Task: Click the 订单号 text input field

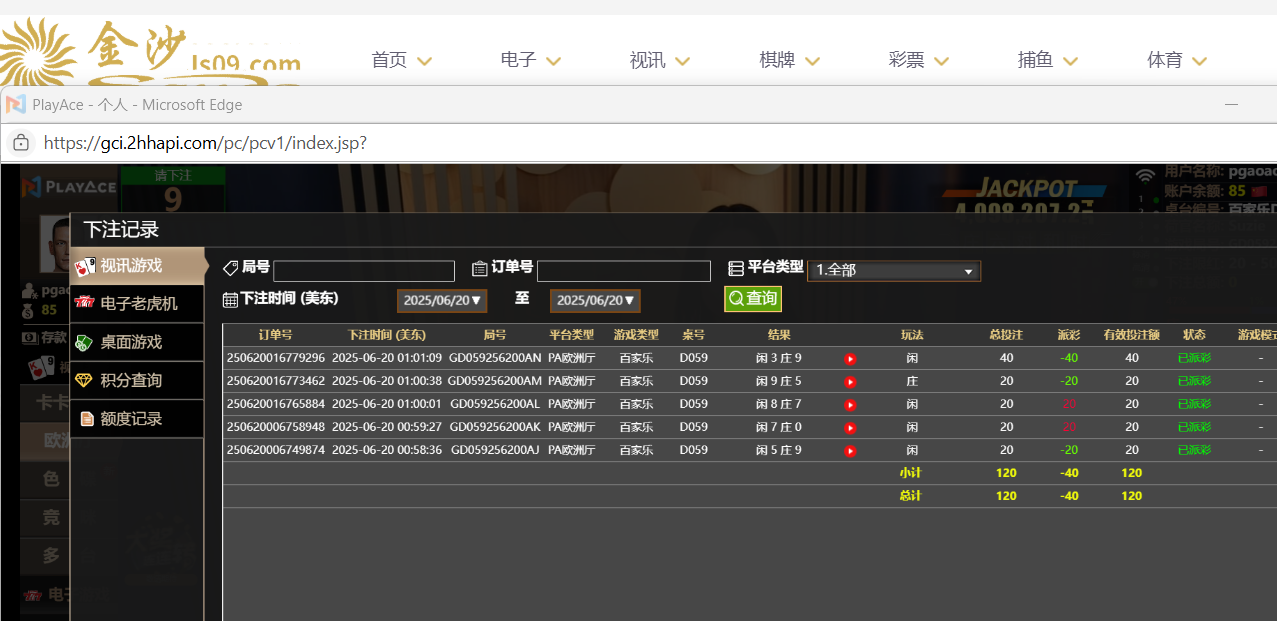Action: point(623,271)
